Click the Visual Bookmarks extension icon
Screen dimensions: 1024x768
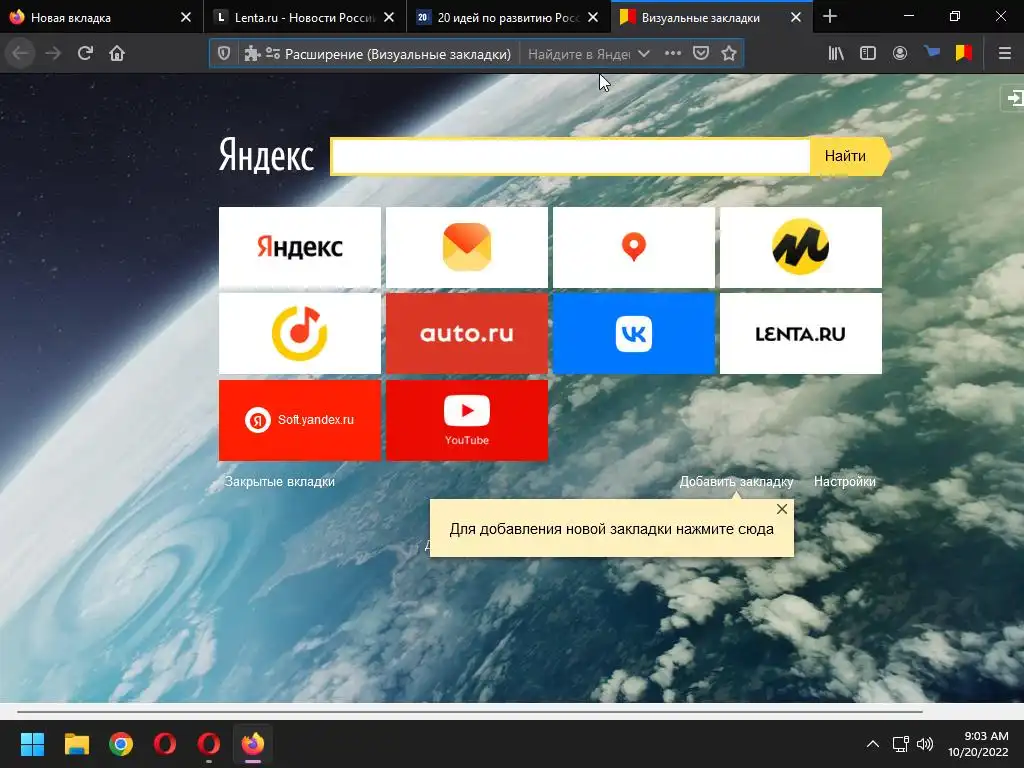pyautogui.click(x=964, y=52)
